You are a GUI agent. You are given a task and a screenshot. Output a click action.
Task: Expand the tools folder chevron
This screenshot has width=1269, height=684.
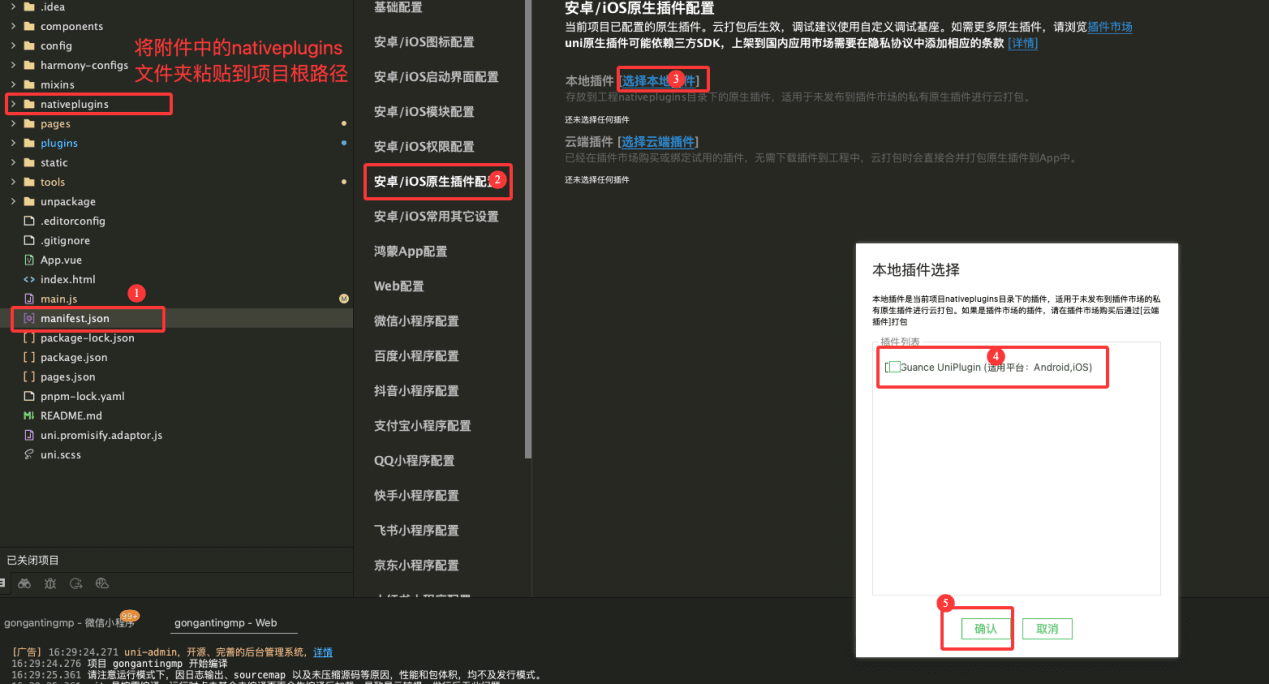click(12, 182)
